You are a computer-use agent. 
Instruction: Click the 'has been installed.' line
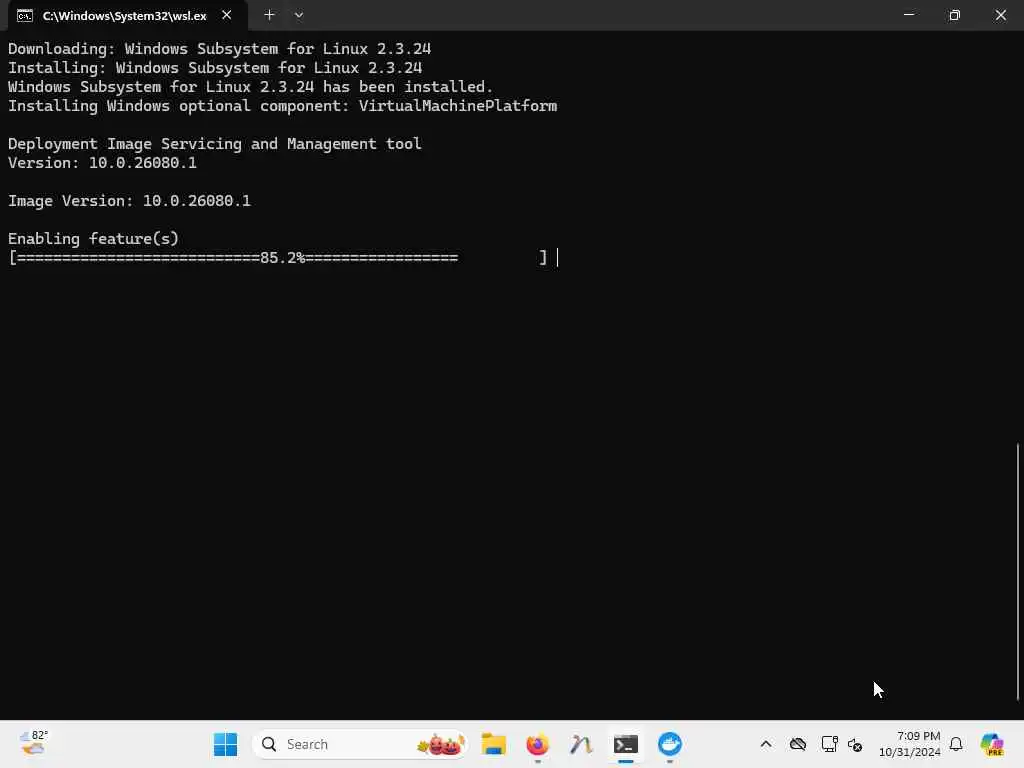(251, 87)
